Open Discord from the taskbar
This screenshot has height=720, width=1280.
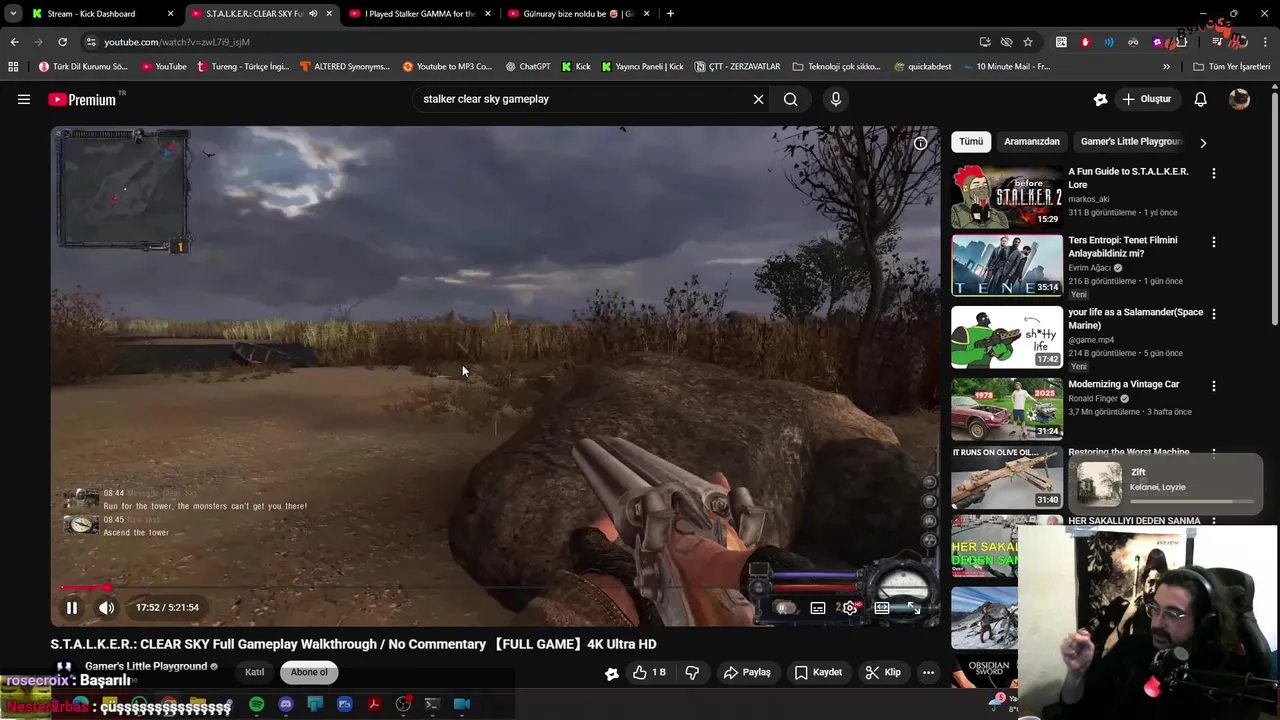(x=286, y=704)
